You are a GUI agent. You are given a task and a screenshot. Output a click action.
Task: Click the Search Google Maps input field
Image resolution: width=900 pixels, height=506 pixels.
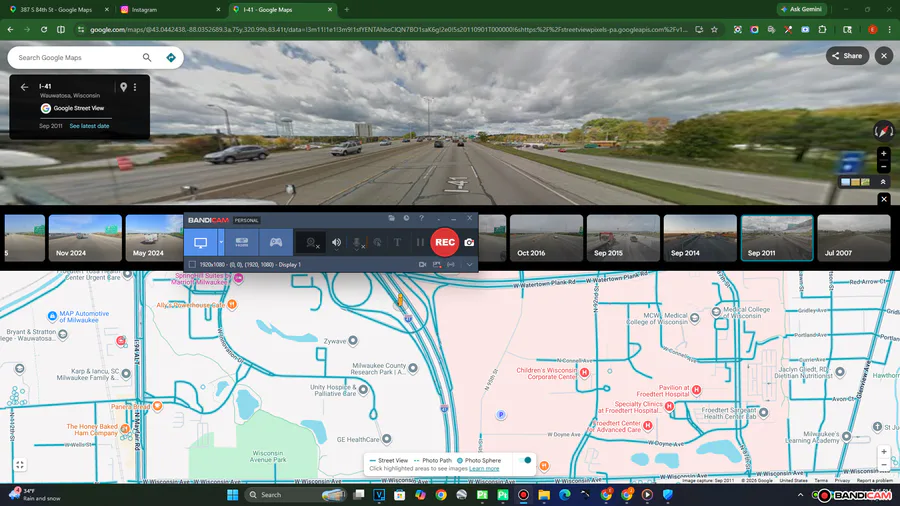tap(77, 57)
